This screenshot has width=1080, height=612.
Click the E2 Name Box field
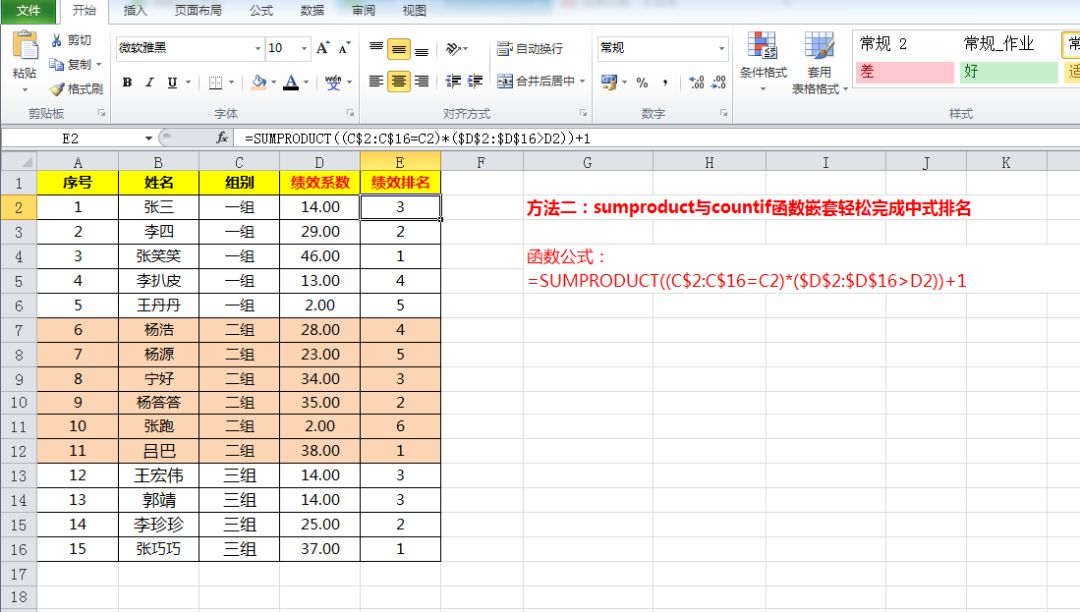click(x=71, y=138)
